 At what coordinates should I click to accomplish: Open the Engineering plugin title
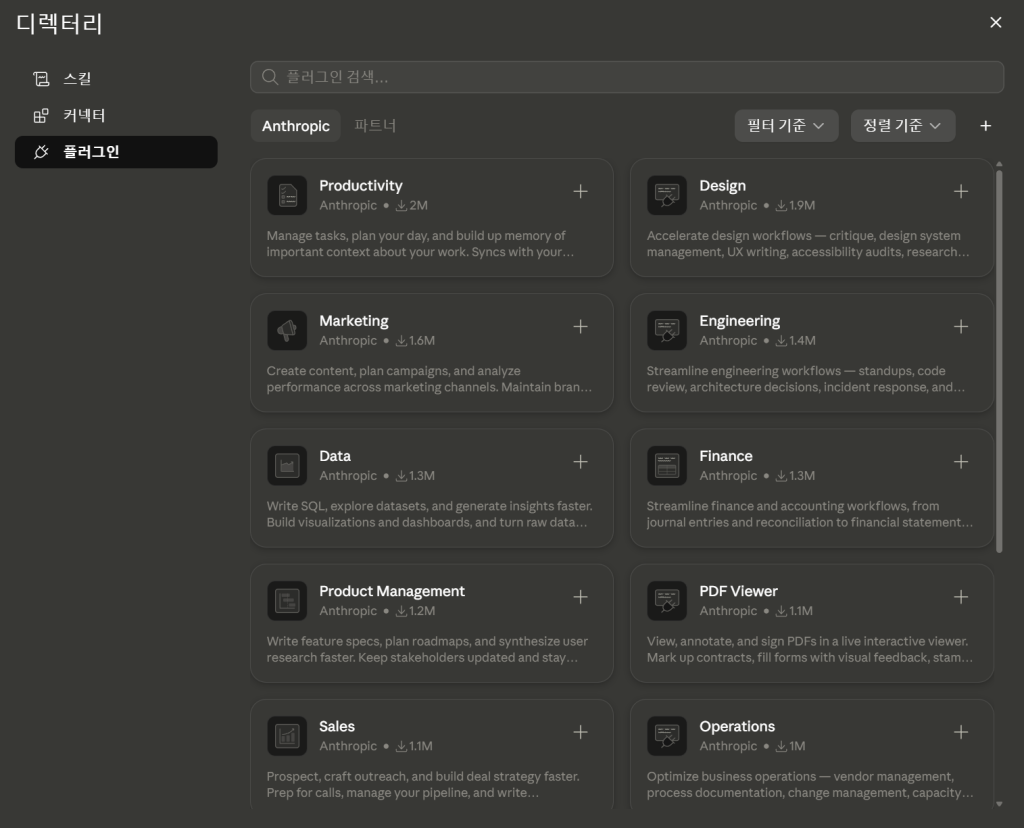tap(739, 321)
